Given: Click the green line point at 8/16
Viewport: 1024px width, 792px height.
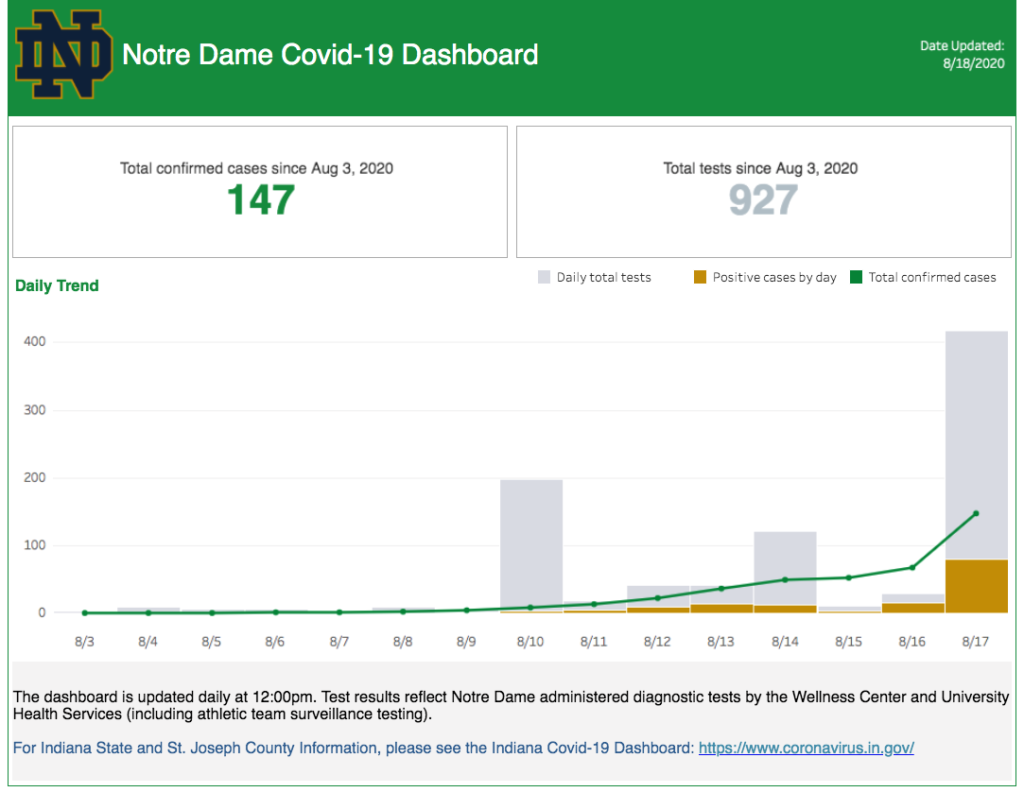Looking at the screenshot, I should (912, 567).
